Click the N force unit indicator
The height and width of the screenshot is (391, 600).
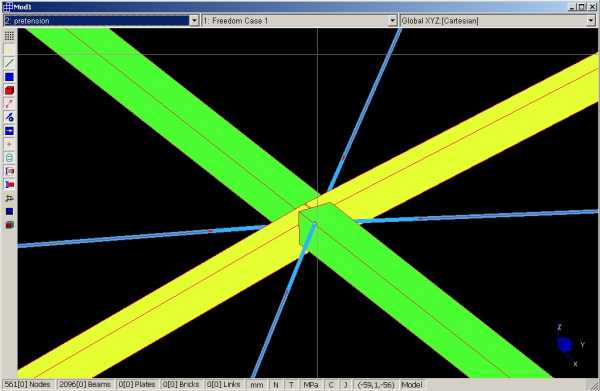[x=276, y=385]
